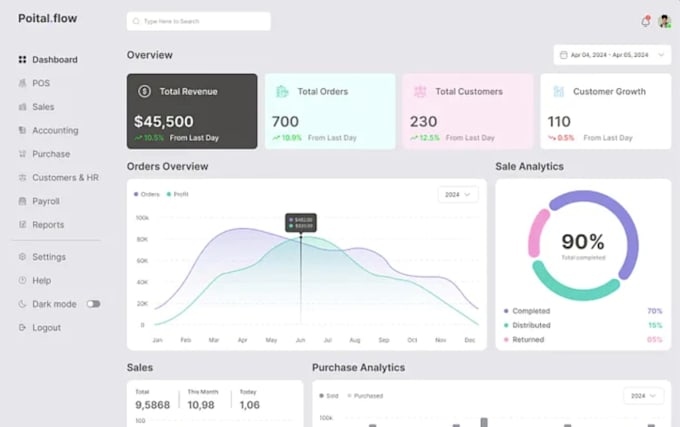Select the Total Customers card
Viewport: 680px width, 427px height.
pyautogui.click(x=468, y=111)
